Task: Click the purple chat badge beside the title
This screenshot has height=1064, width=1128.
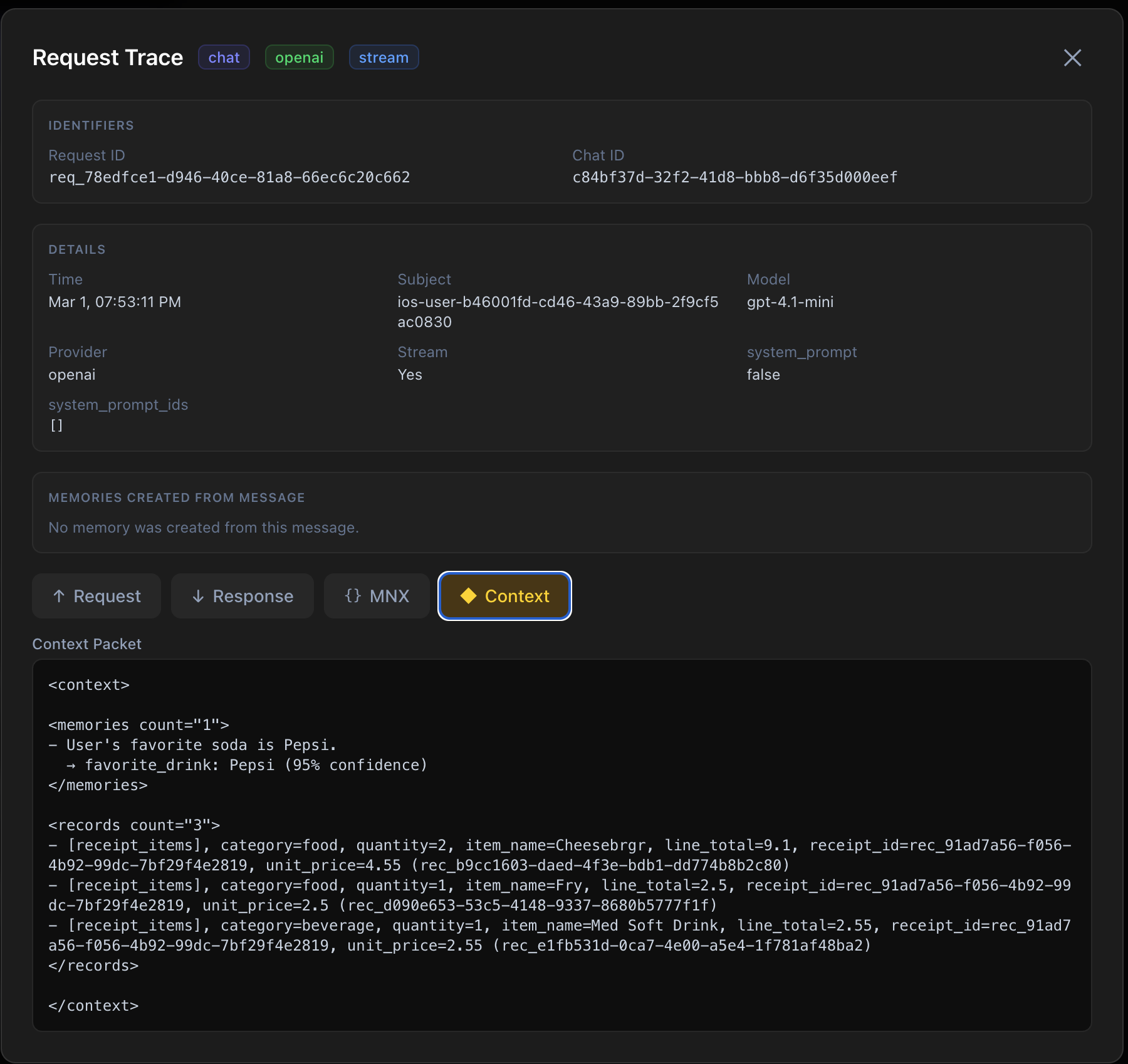Action: [224, 57]
